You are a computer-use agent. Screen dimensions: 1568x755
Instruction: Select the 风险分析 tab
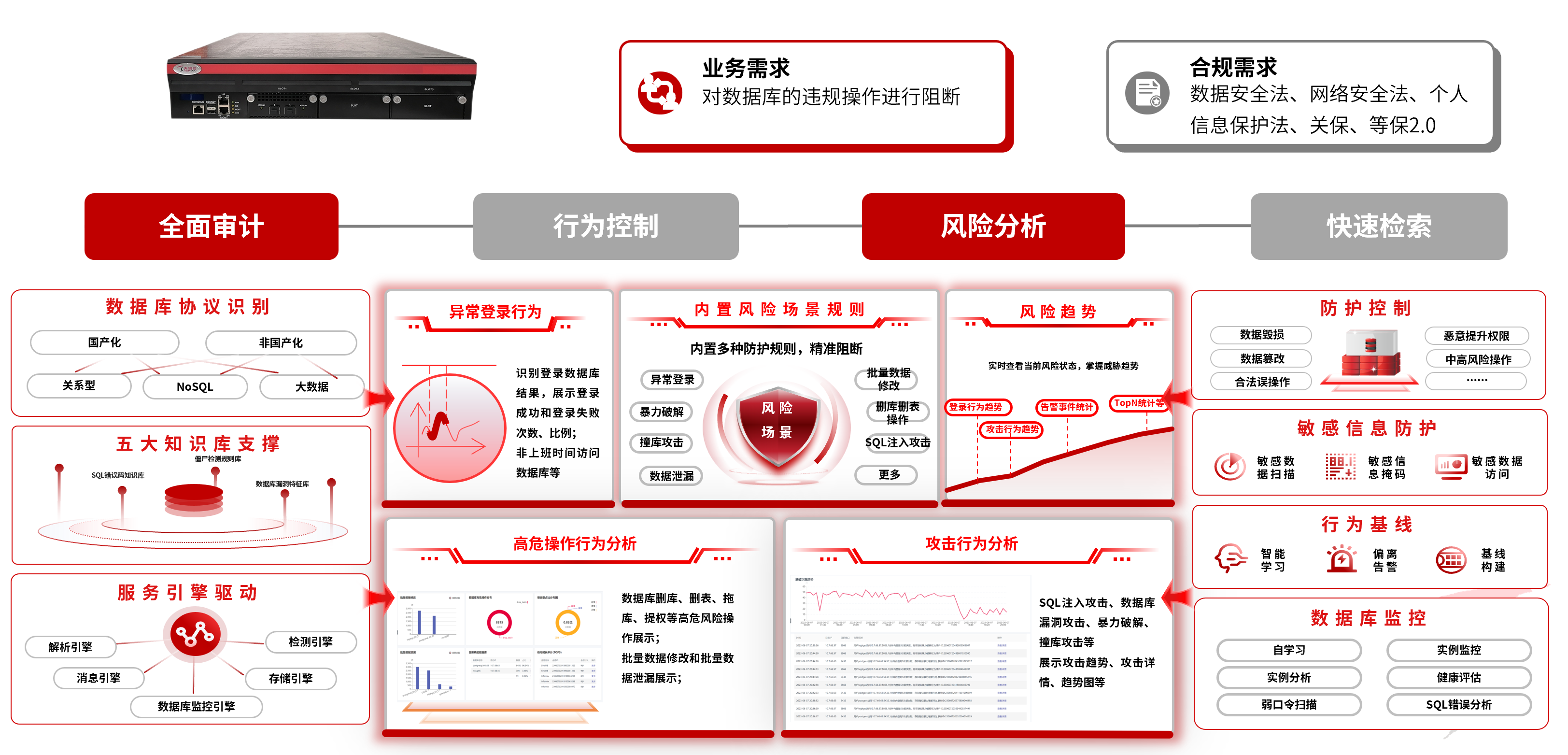993,227
